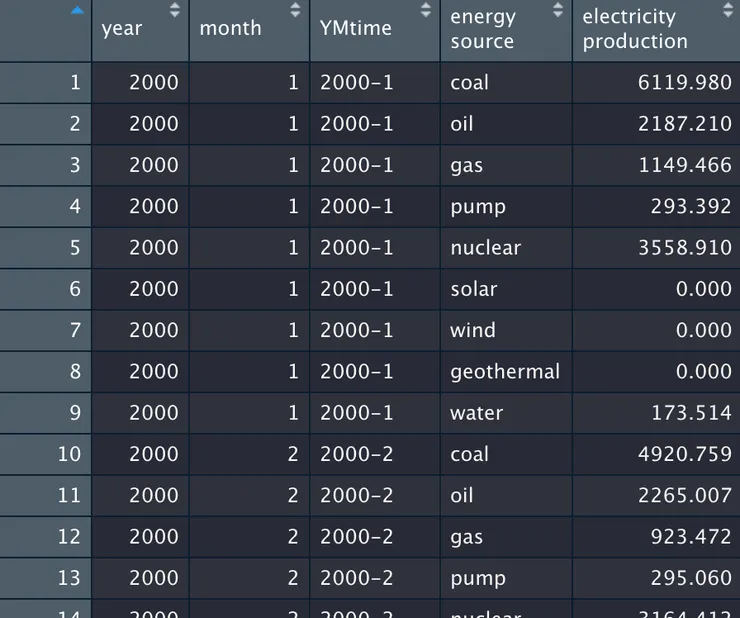
Task: Click row number 3
Action: [74, 165]
